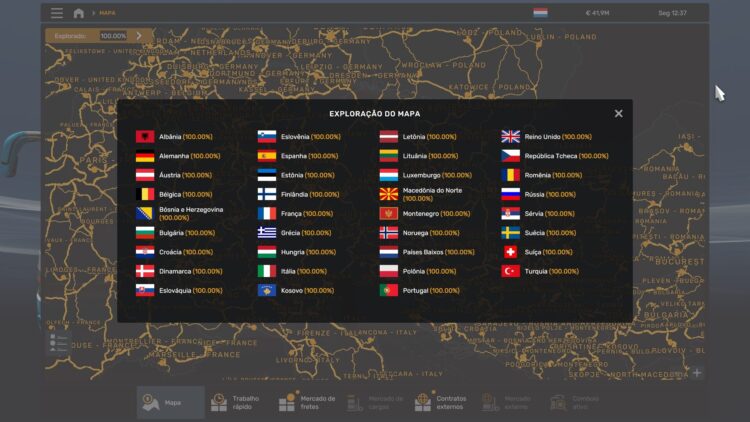Open Mercado de fretes icon
The width and height of the screenshot is (750, 422).
(x=287, y=402)
